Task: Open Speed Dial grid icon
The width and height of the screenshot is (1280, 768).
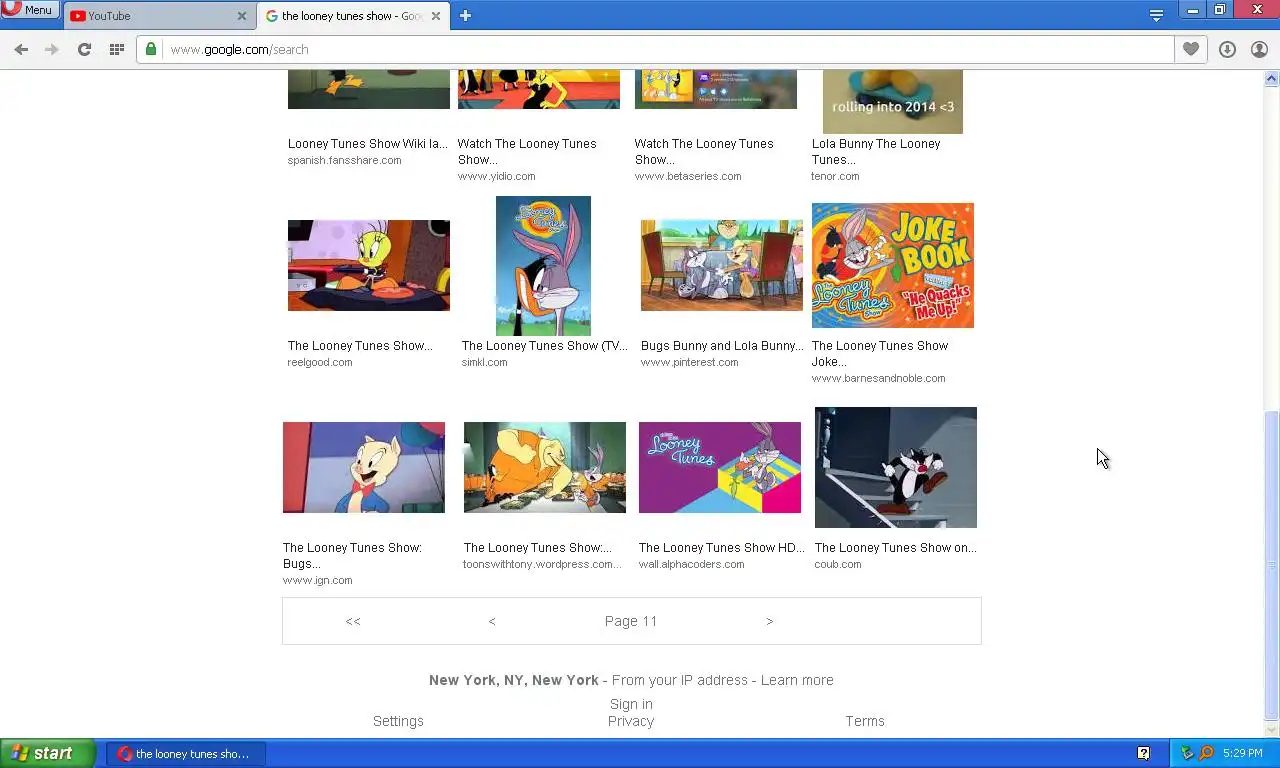Action: [x=116, y=49]
